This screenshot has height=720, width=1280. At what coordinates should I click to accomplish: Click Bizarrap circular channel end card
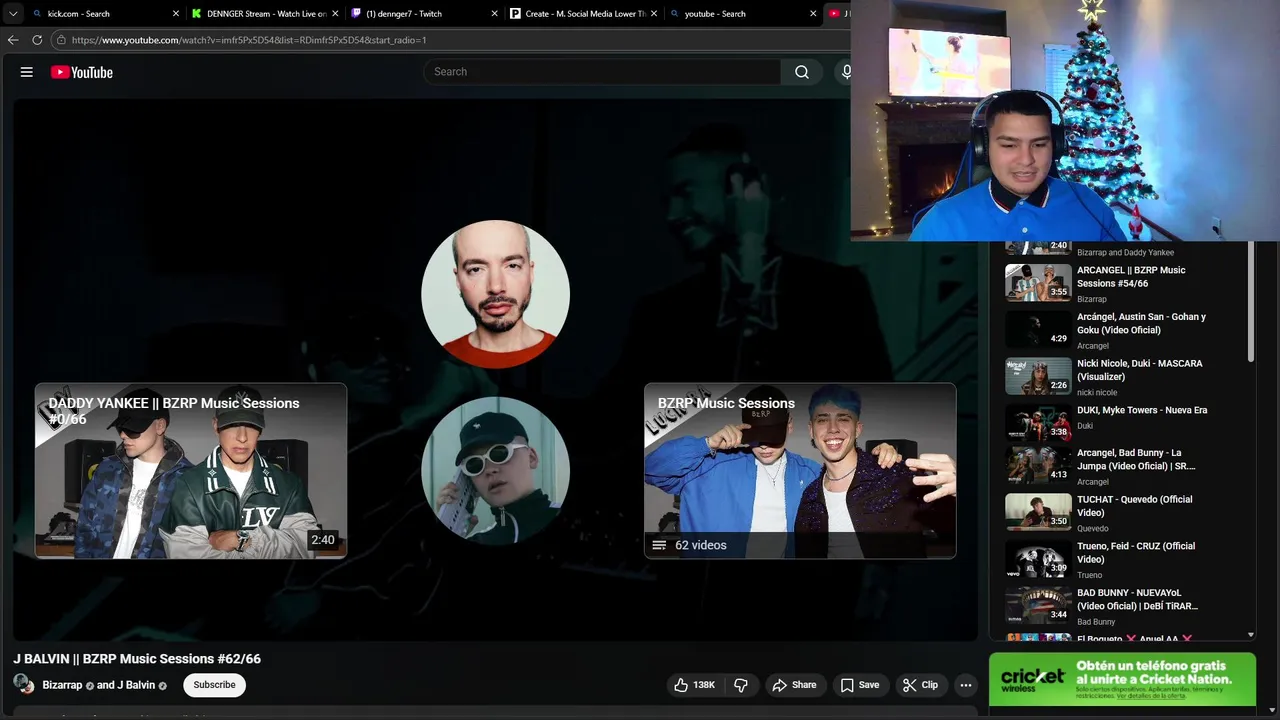(496, 471)
